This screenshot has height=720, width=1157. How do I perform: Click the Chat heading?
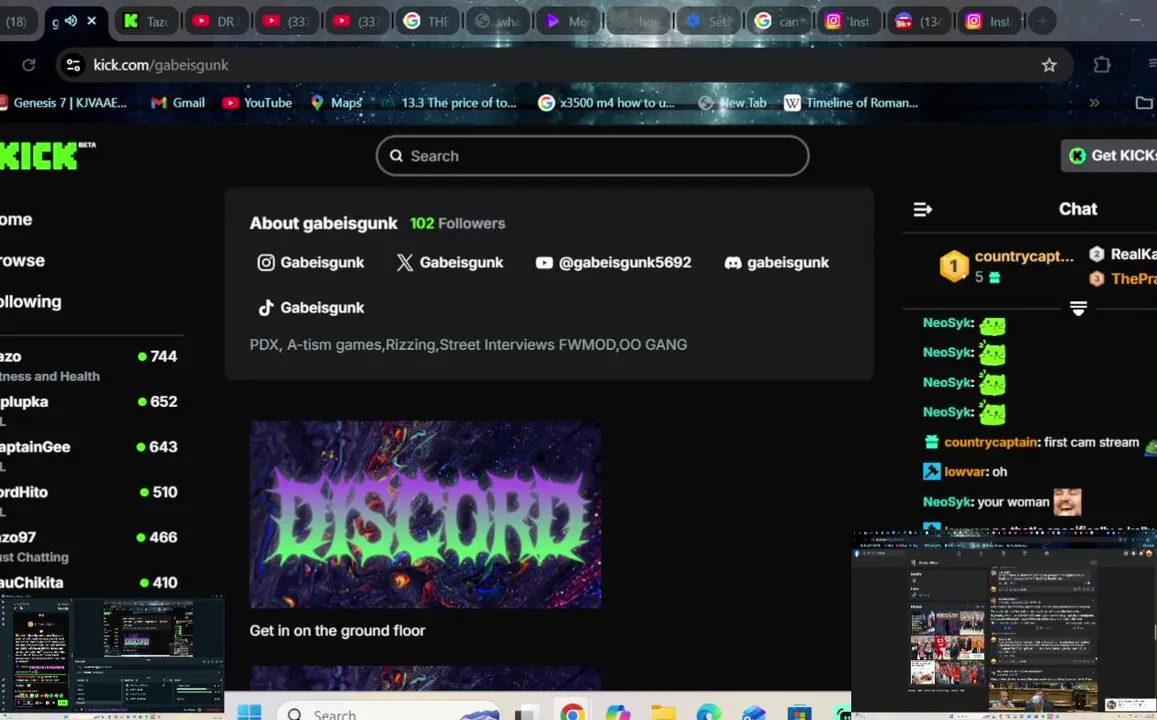(x=1078, y=209)
